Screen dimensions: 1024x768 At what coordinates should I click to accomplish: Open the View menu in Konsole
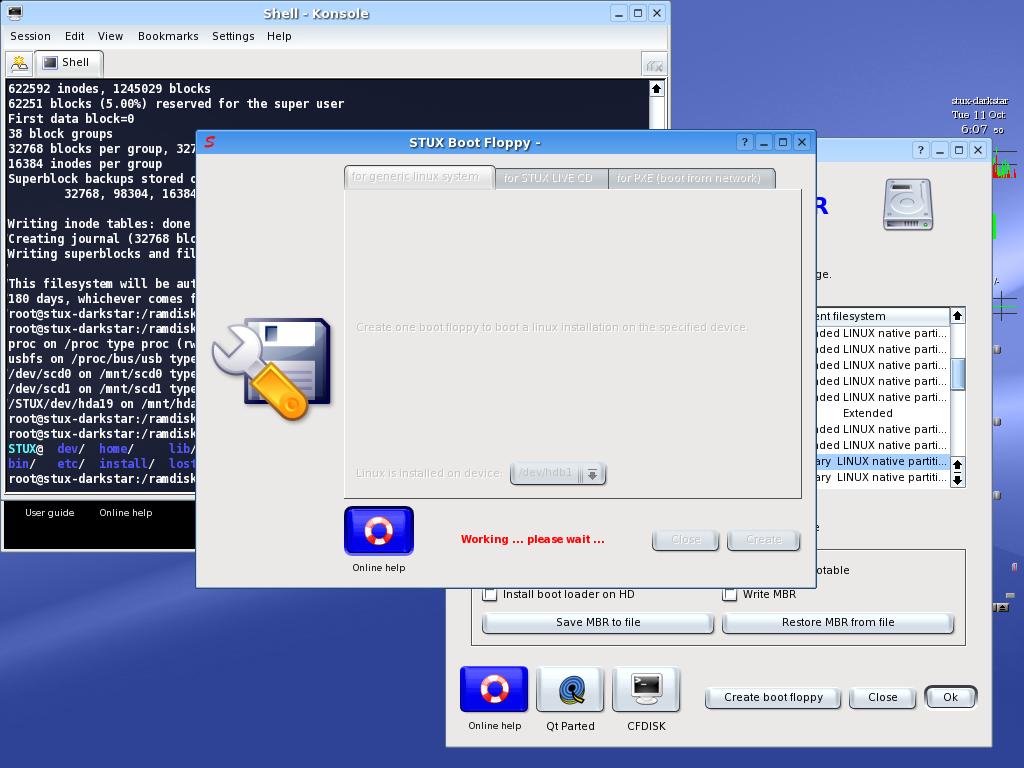[x=110, y=36]
